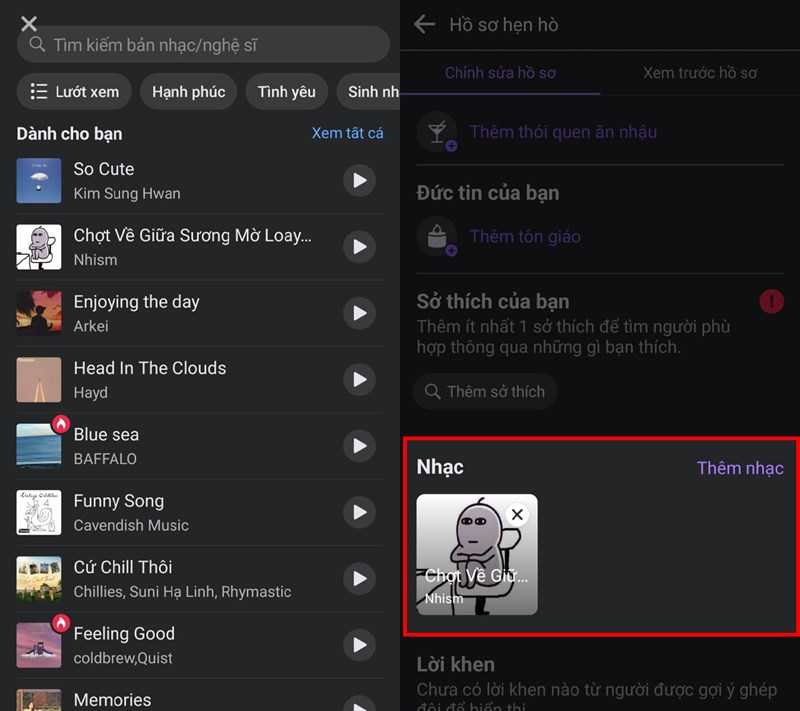Open Xem tất cả link
The image size is (800, 711).
click(x=347, y=133)
